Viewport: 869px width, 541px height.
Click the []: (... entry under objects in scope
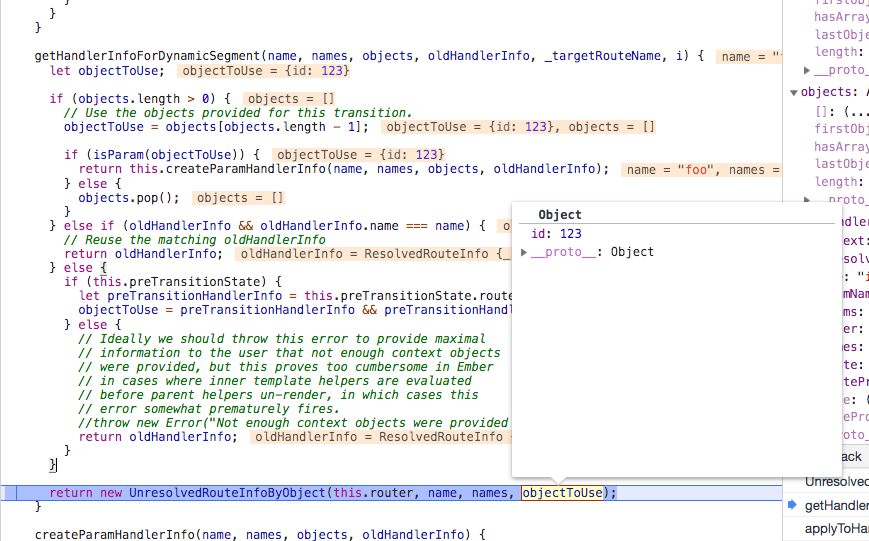(x=841, y=111)
